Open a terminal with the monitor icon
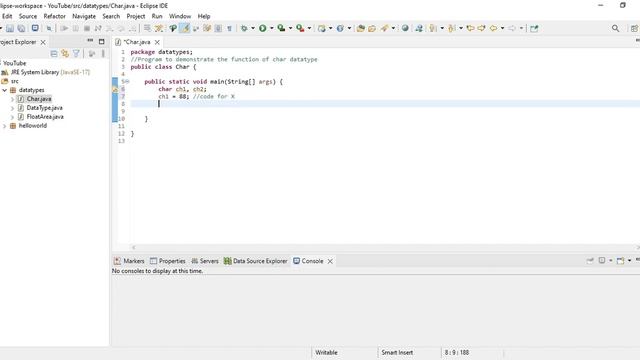This screenshot has height=360, width=640. pyautogui.click(x=35, y=28)
